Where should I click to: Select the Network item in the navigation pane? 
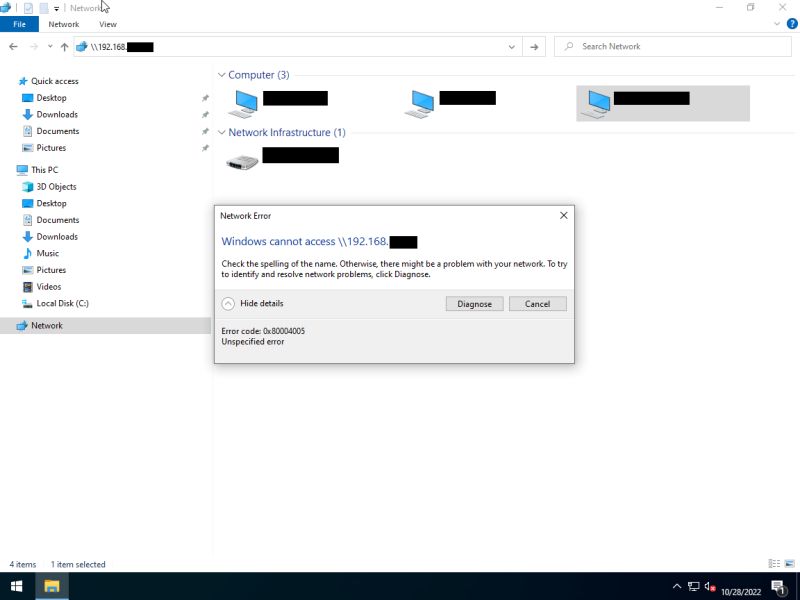tap(46, 325)
